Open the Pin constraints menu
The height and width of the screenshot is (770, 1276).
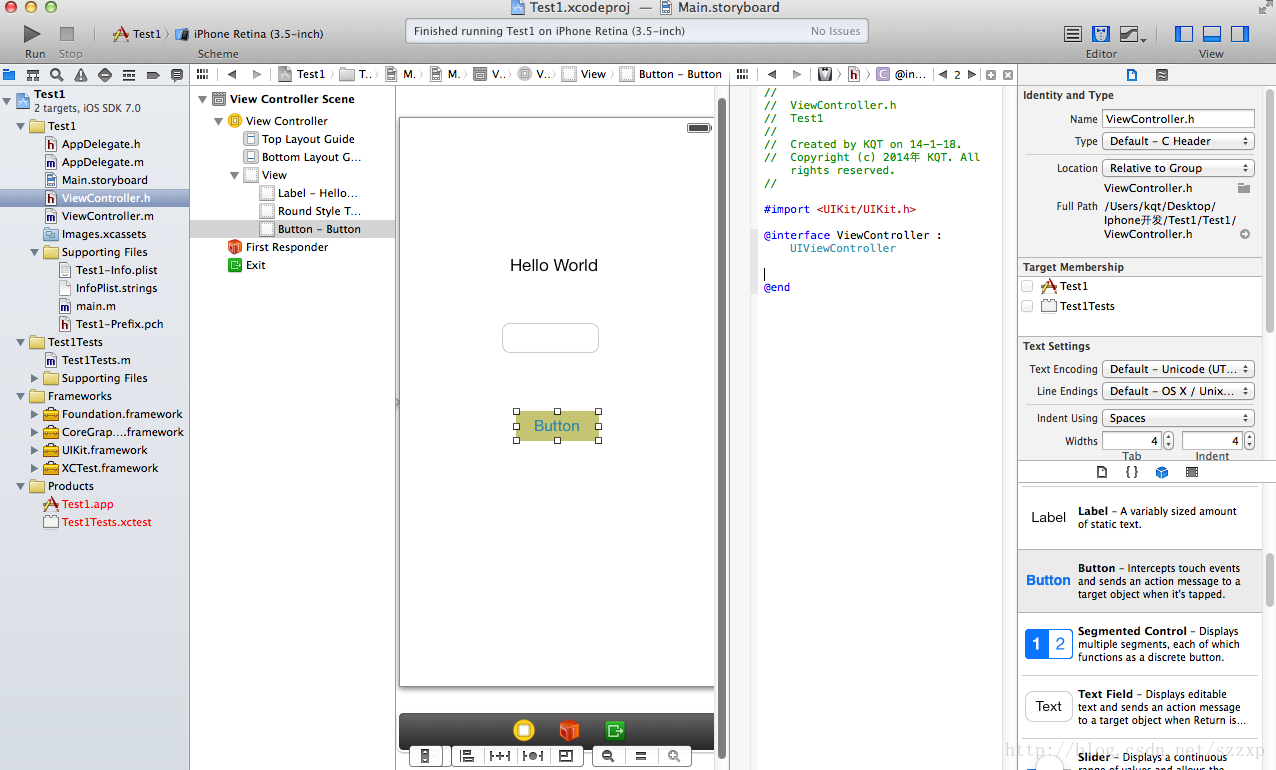coord(499,756)
